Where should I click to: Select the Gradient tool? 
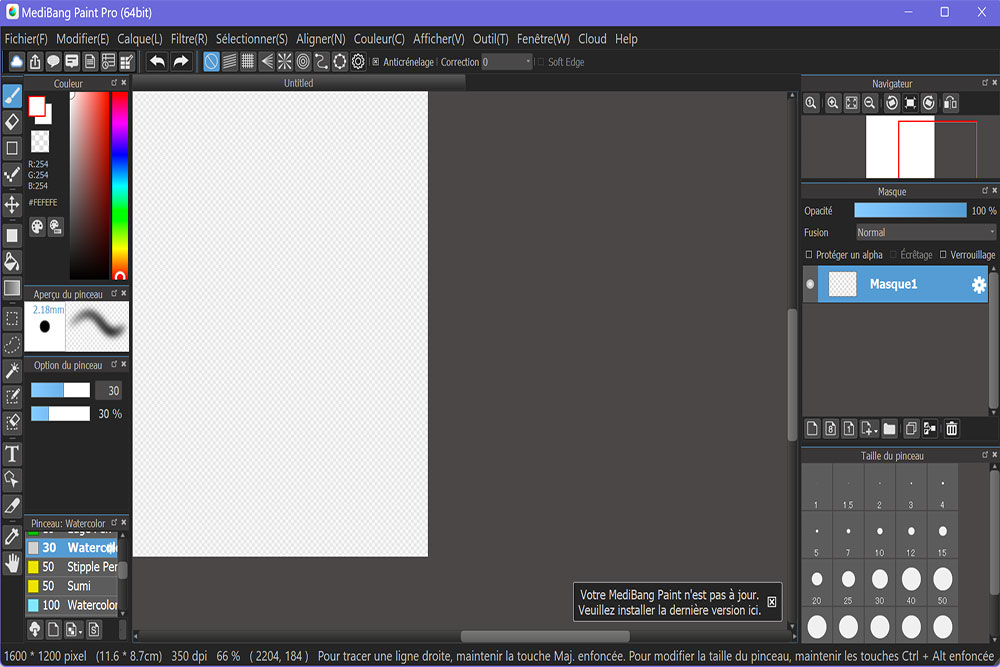12,288
